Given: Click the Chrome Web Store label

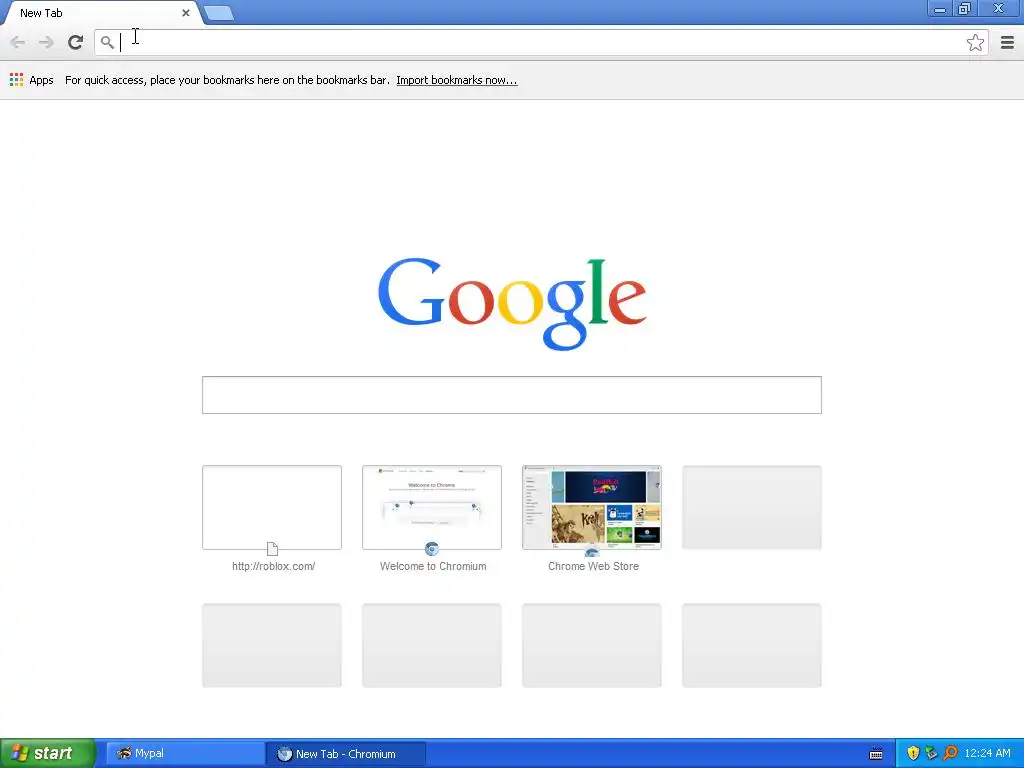Looking at the screenshot, I should [594, 566].
